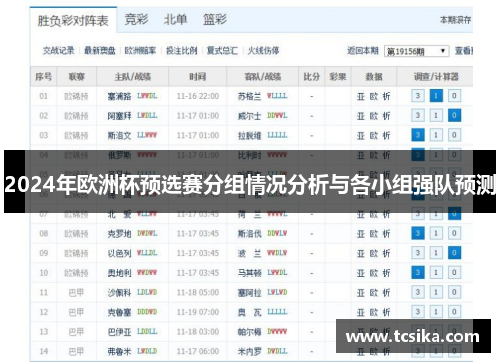Open 析 analysis for row 10 奥地利

point(386,273)
